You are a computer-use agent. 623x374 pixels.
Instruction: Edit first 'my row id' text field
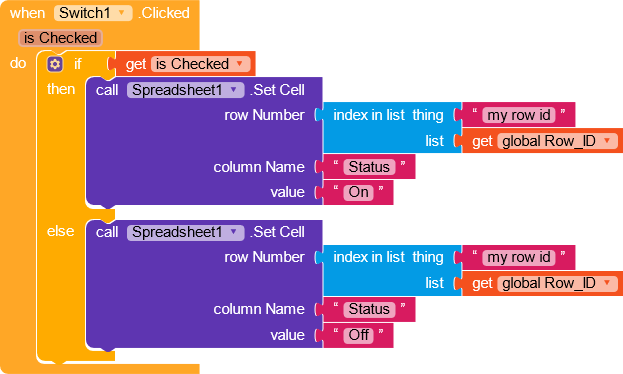pyautogui.click(x=519, y=115)
